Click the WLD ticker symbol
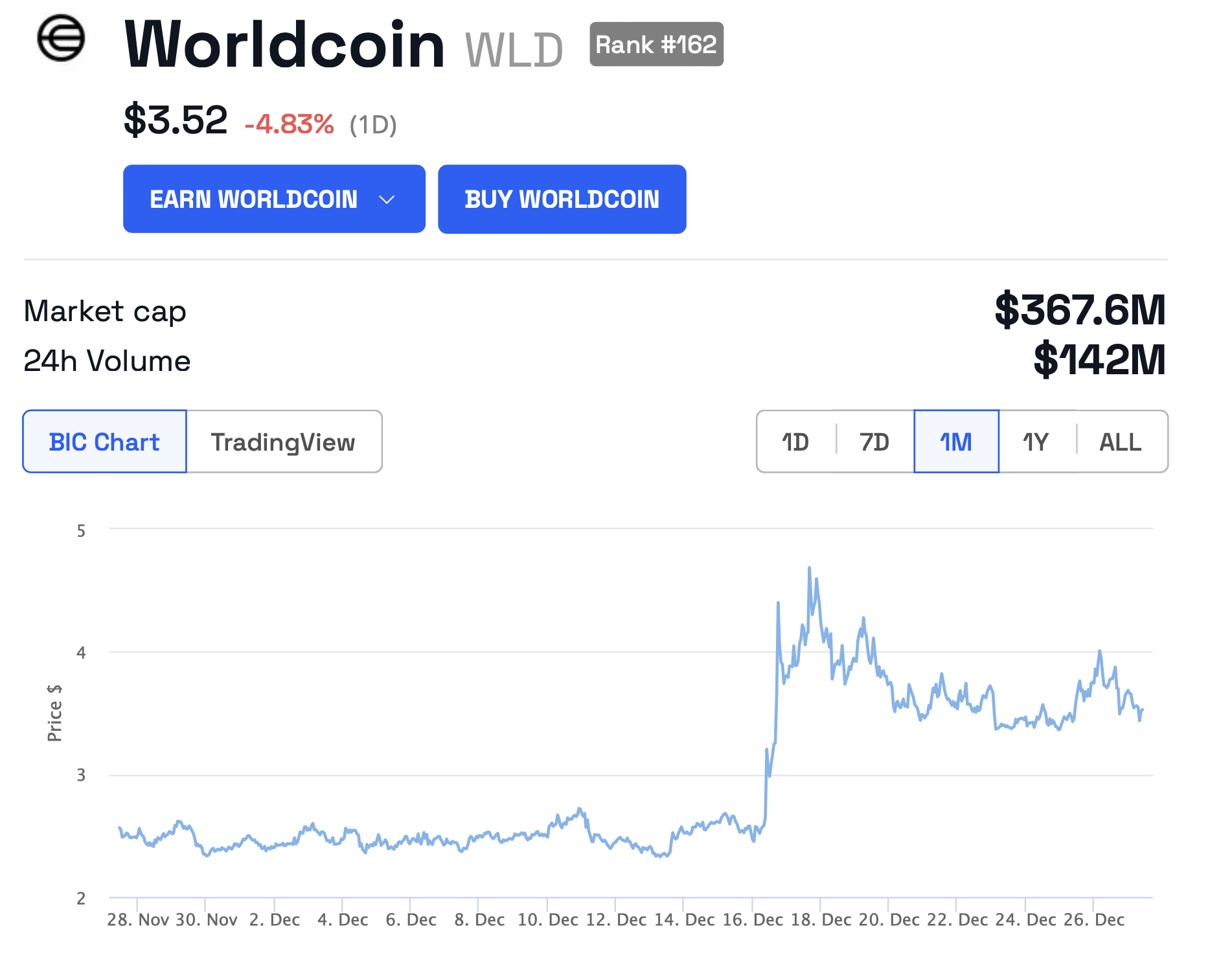This screenshot has width=1232, height=966. [514, 49]
